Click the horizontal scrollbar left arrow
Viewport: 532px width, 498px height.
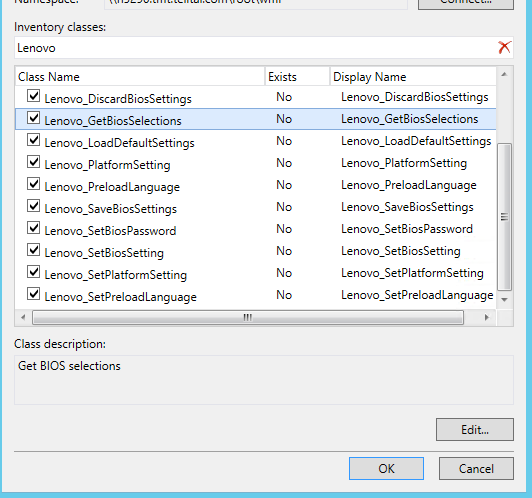[23, 318]
